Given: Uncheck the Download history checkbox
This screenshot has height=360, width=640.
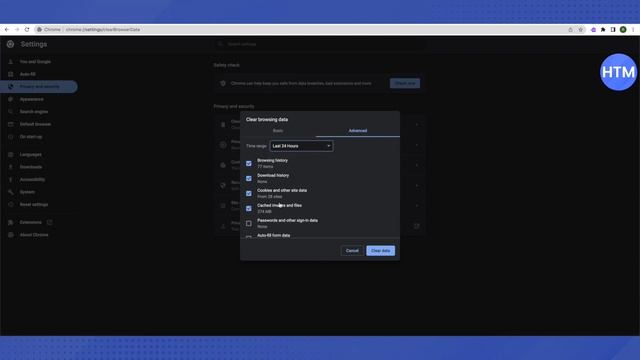Looking at the screenshot, I should pos(249,178).
